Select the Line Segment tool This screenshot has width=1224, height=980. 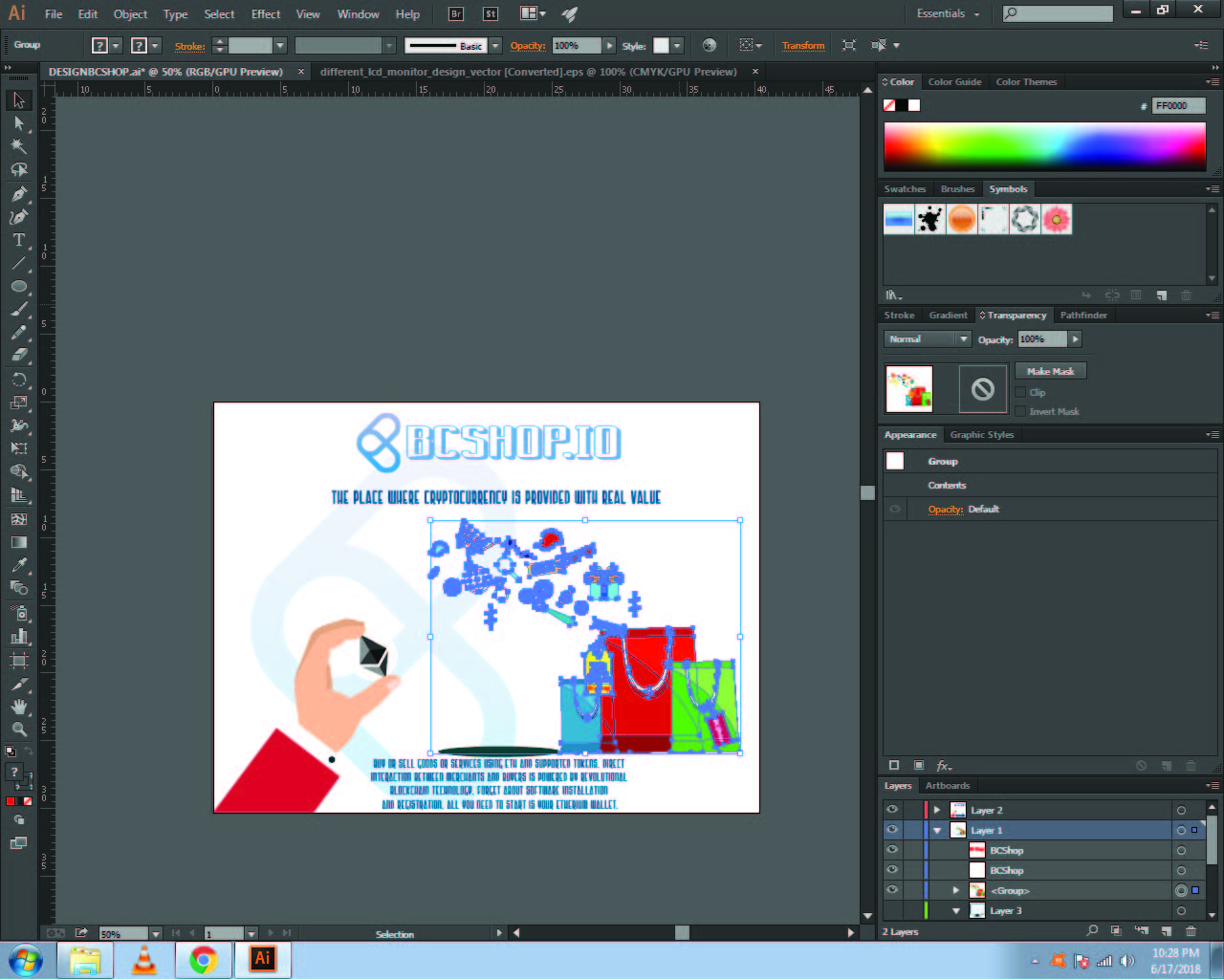point(19,263)
